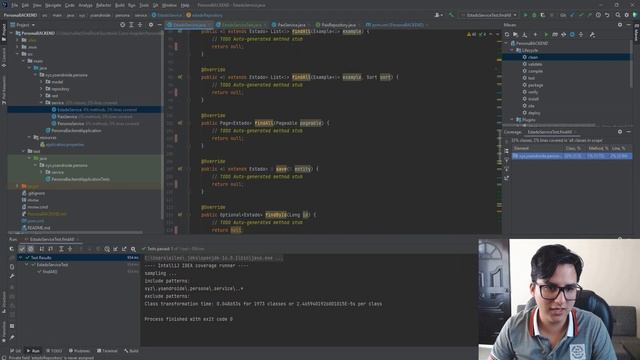Run EstadoServiceTest configuration green arrow
640x360 pixels.
click(525, 15)
